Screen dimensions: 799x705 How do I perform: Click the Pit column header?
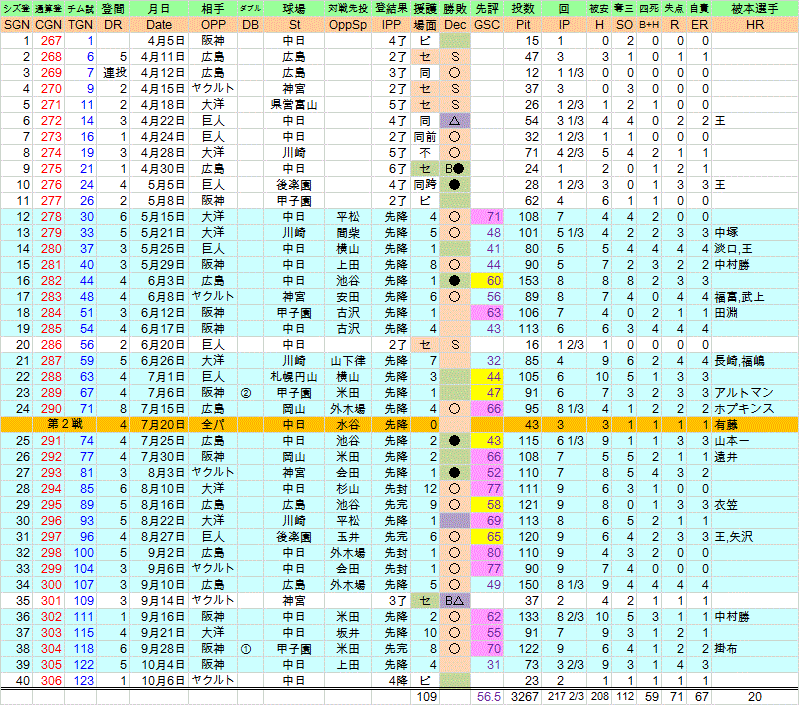click(523, 25)
